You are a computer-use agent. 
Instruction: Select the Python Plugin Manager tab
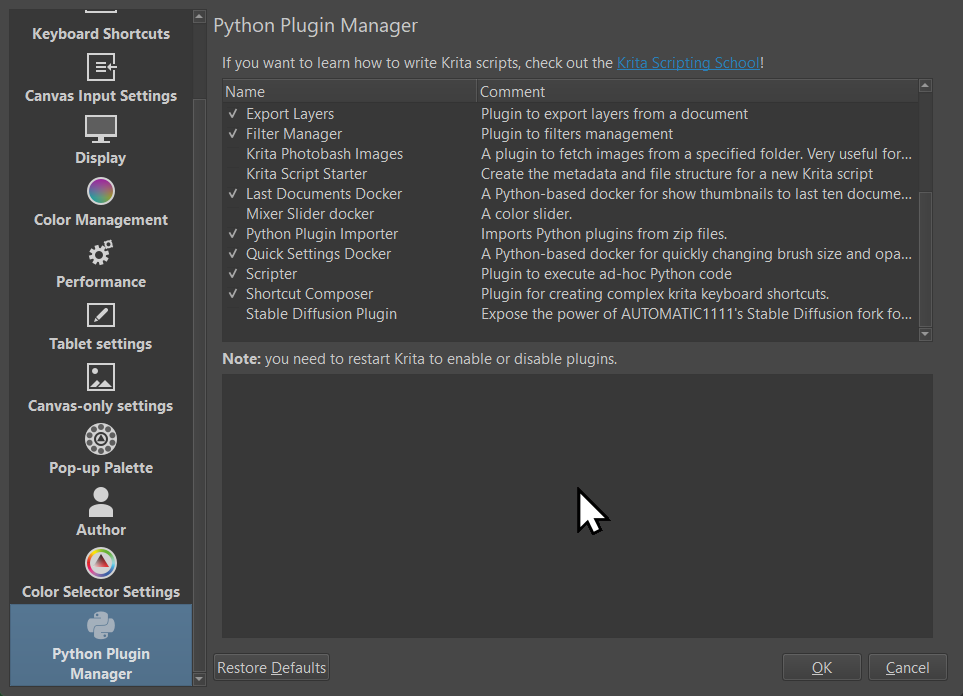coord(101,645)
